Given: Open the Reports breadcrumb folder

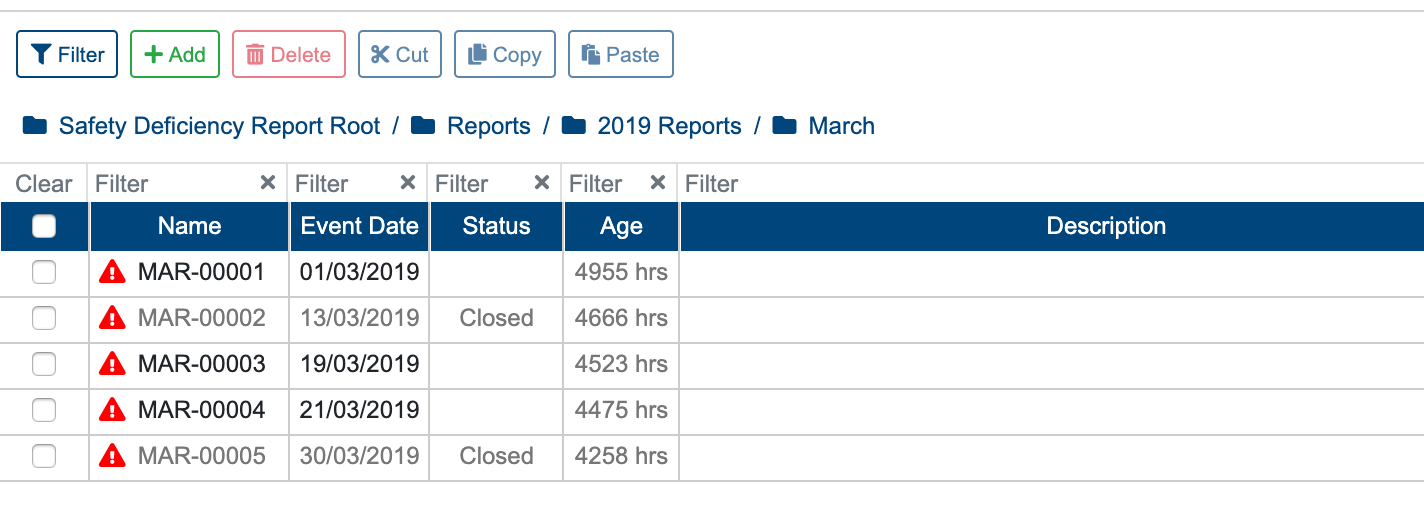Looking at the screenshot, I should coord(489,126).
